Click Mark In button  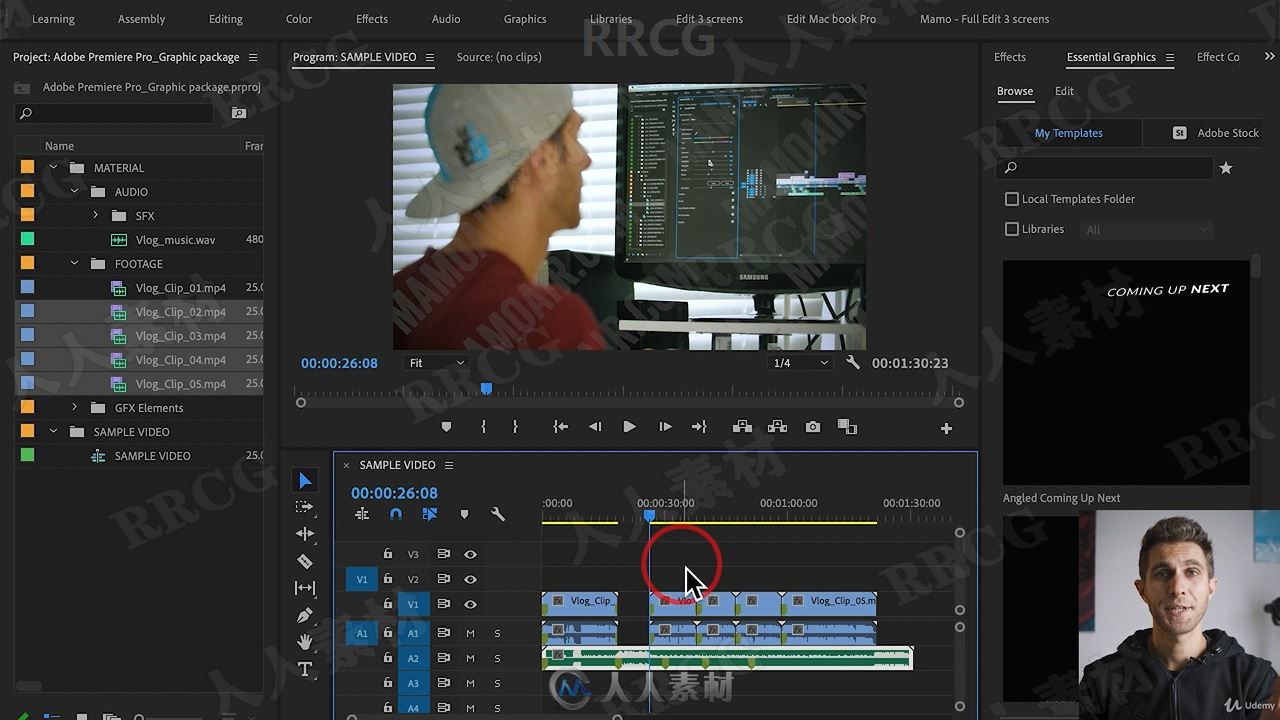click(483, 427)
